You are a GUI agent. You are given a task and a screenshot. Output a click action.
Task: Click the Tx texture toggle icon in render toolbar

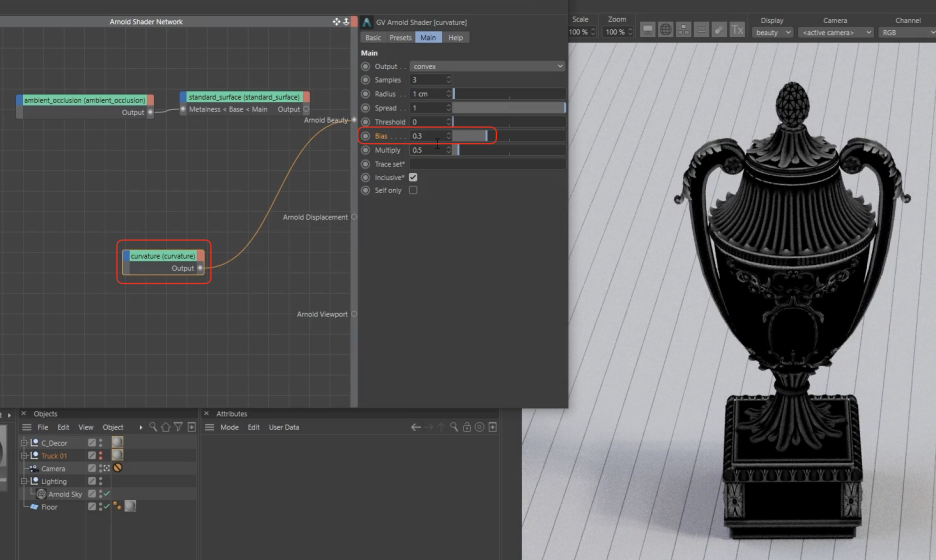737,30
